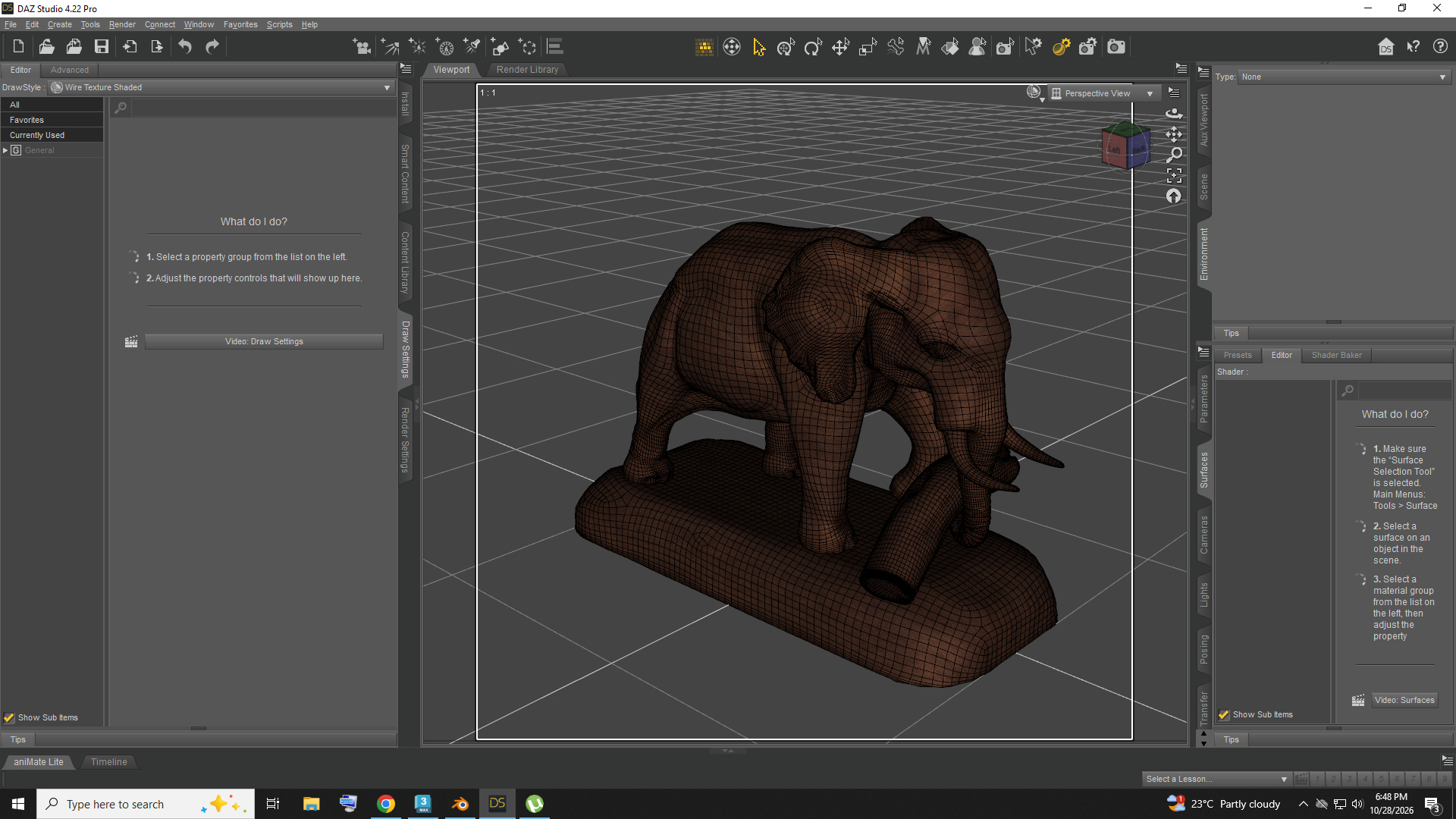Open the viewport draw style sphere dropdown
Screen dimensions: 1456x819
[1035, 93]
